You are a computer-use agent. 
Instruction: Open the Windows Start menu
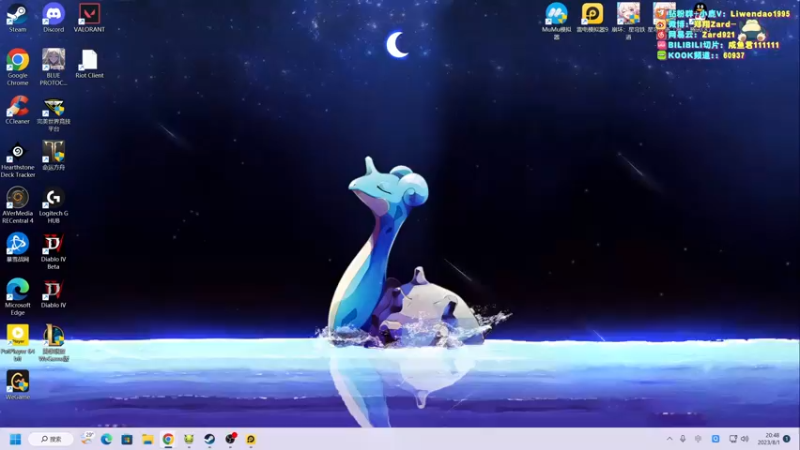point(15,439)
